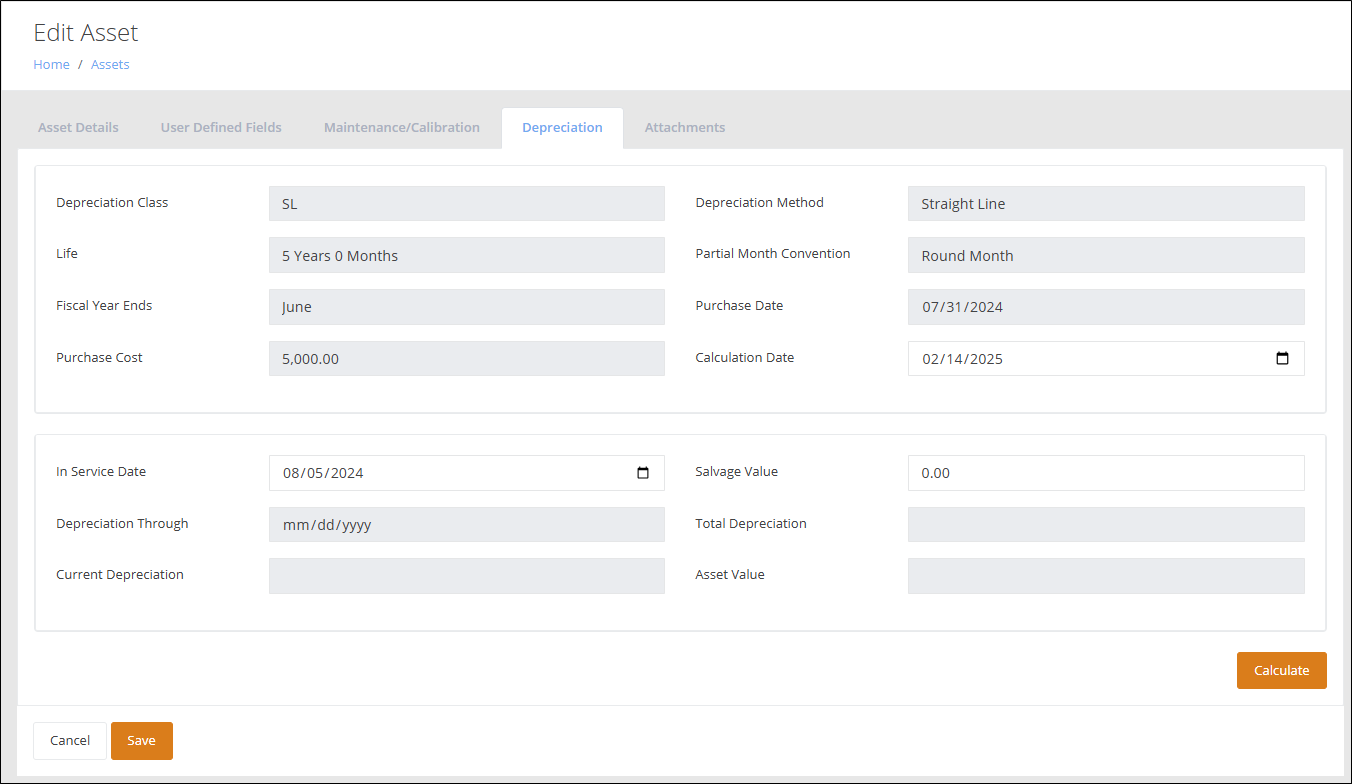The width and height of the screenshot is (1352, 784).
Task: Select the Depreciation tab
Action: [x=562, y=128]
